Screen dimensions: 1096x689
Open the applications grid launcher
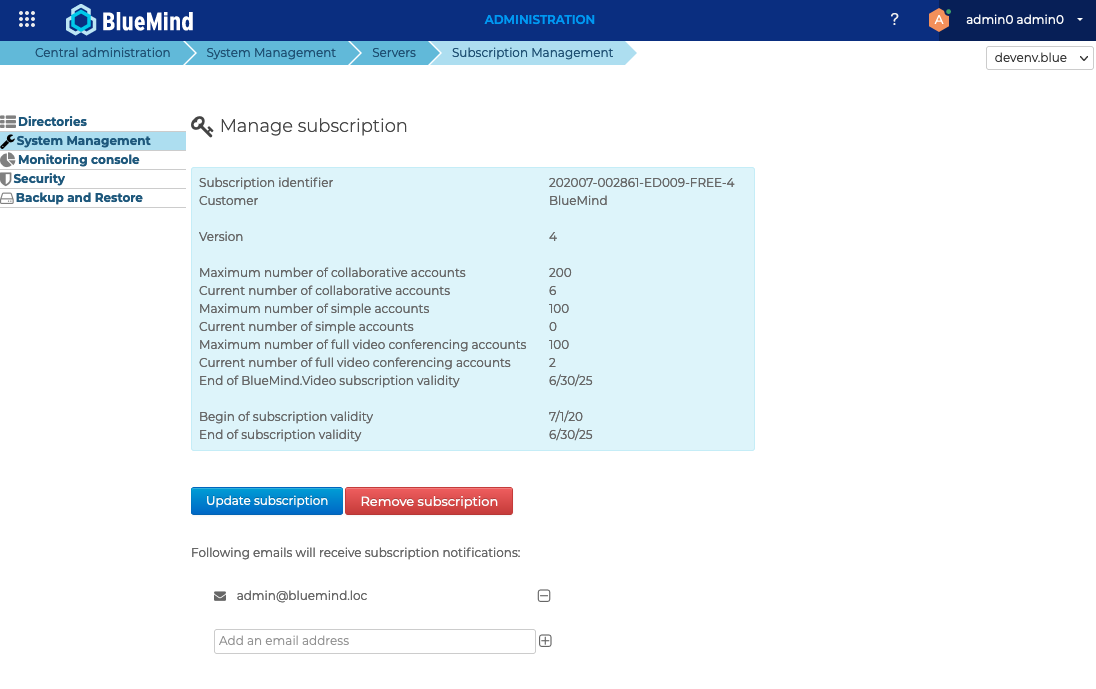tap(27, 20)
